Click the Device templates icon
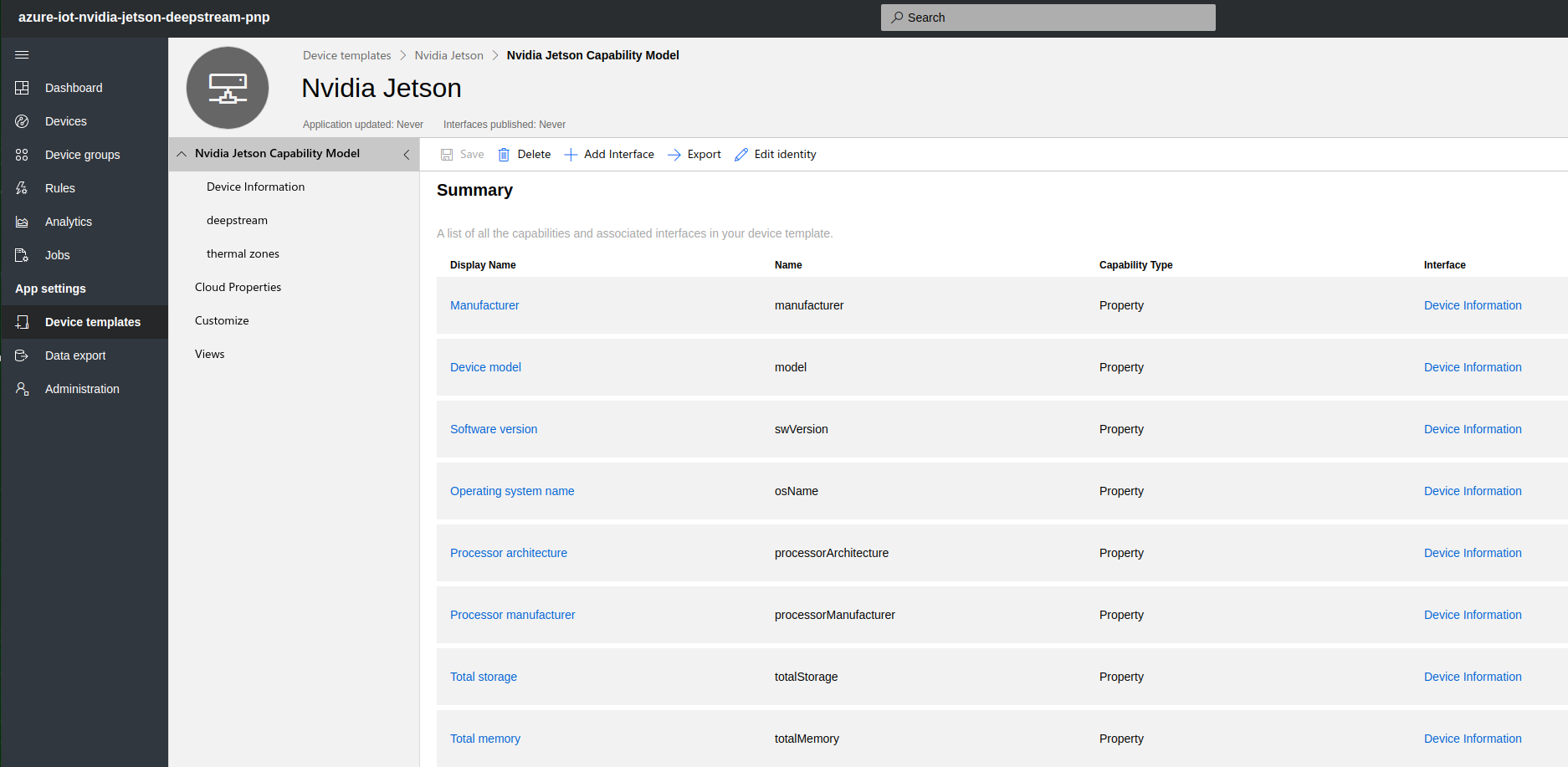Image resolution: width=1568 pixels, height=767 pixels. click(x=22, y=322)
